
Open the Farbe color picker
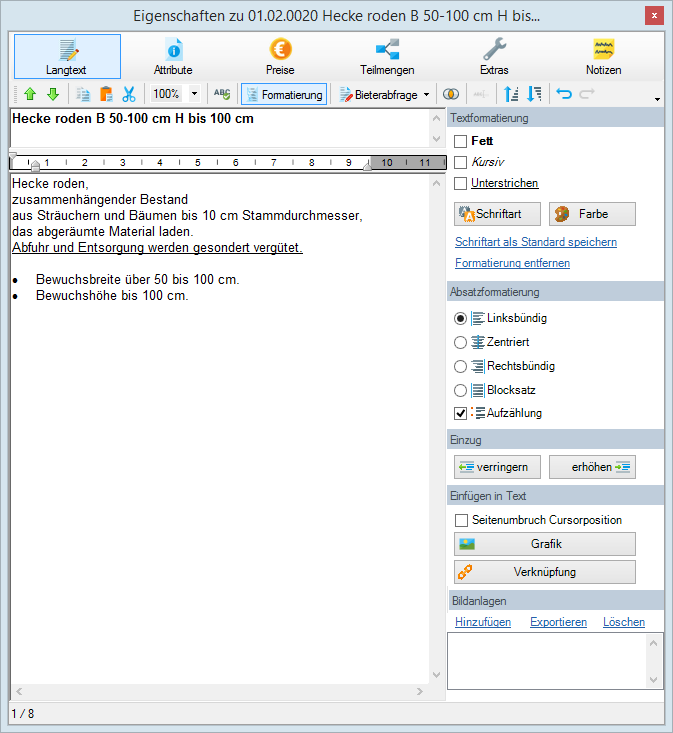[592, 214]
